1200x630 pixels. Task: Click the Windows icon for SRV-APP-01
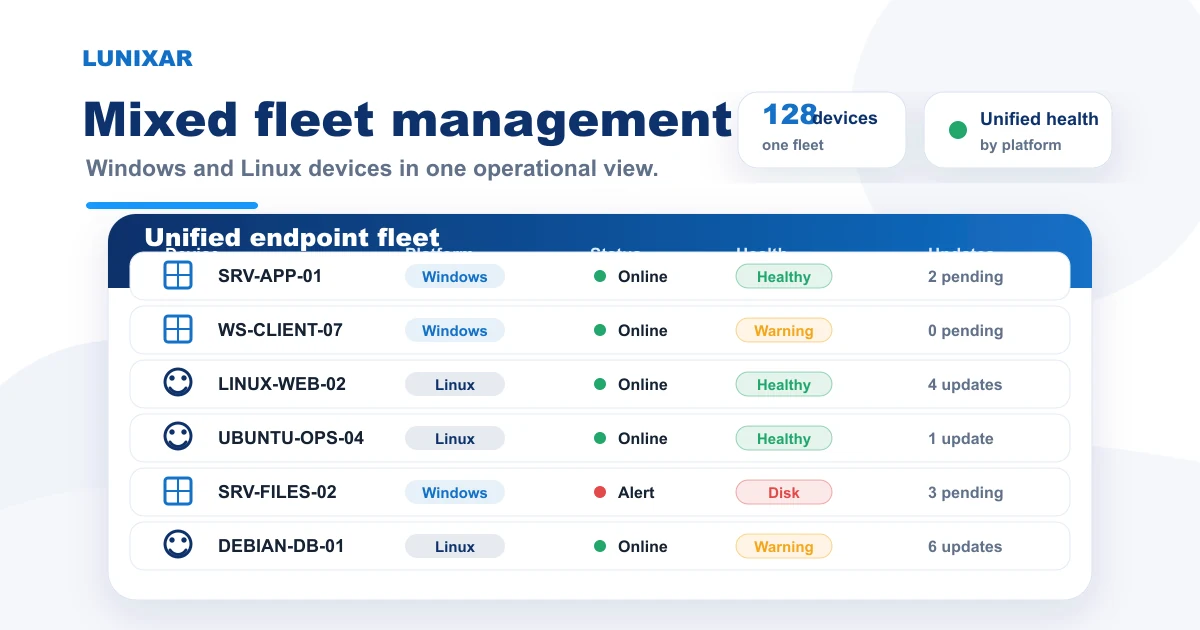tap(178, 275)
